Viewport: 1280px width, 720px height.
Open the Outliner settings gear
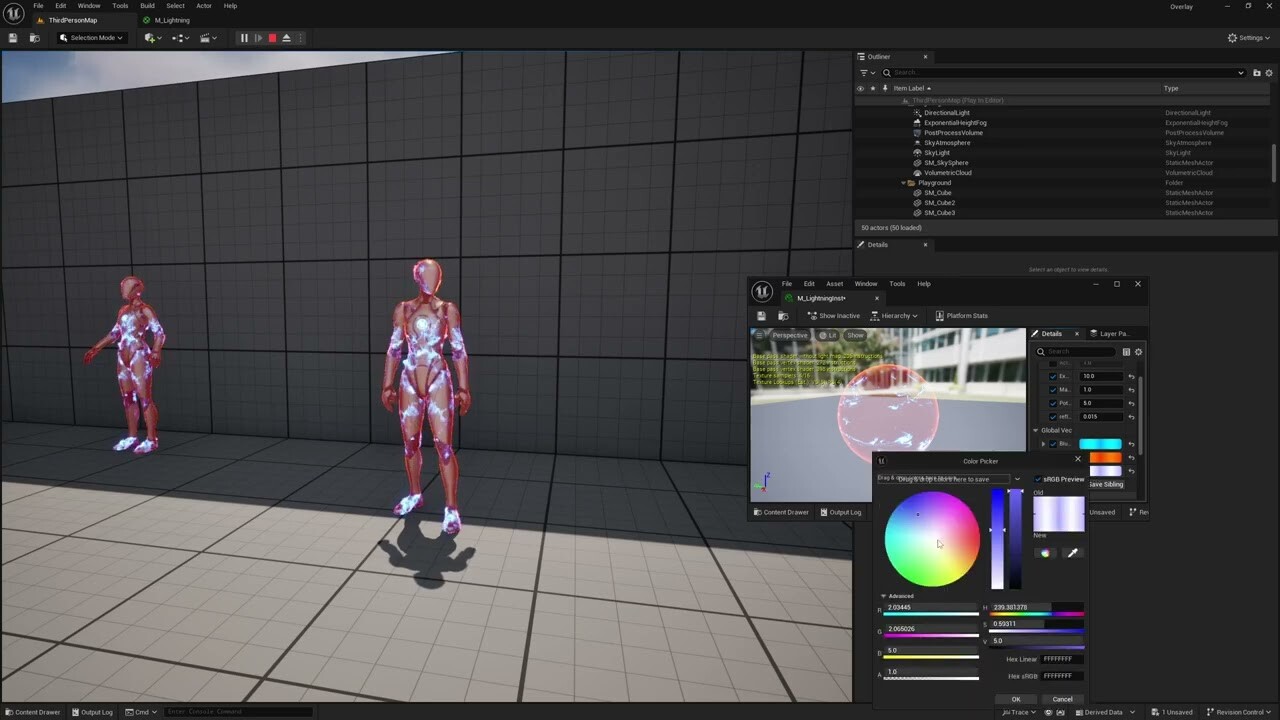click(x=1268, y=73)
